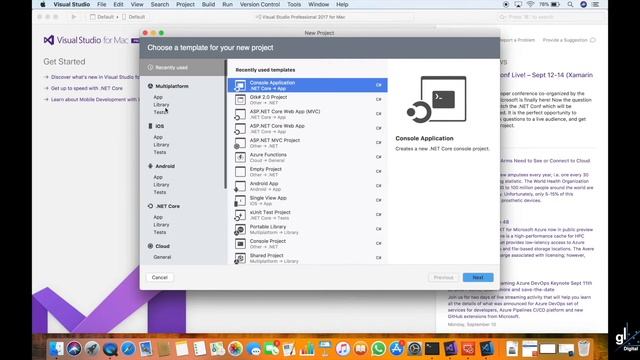Open iTunes from the Dock

pos(343,349)
